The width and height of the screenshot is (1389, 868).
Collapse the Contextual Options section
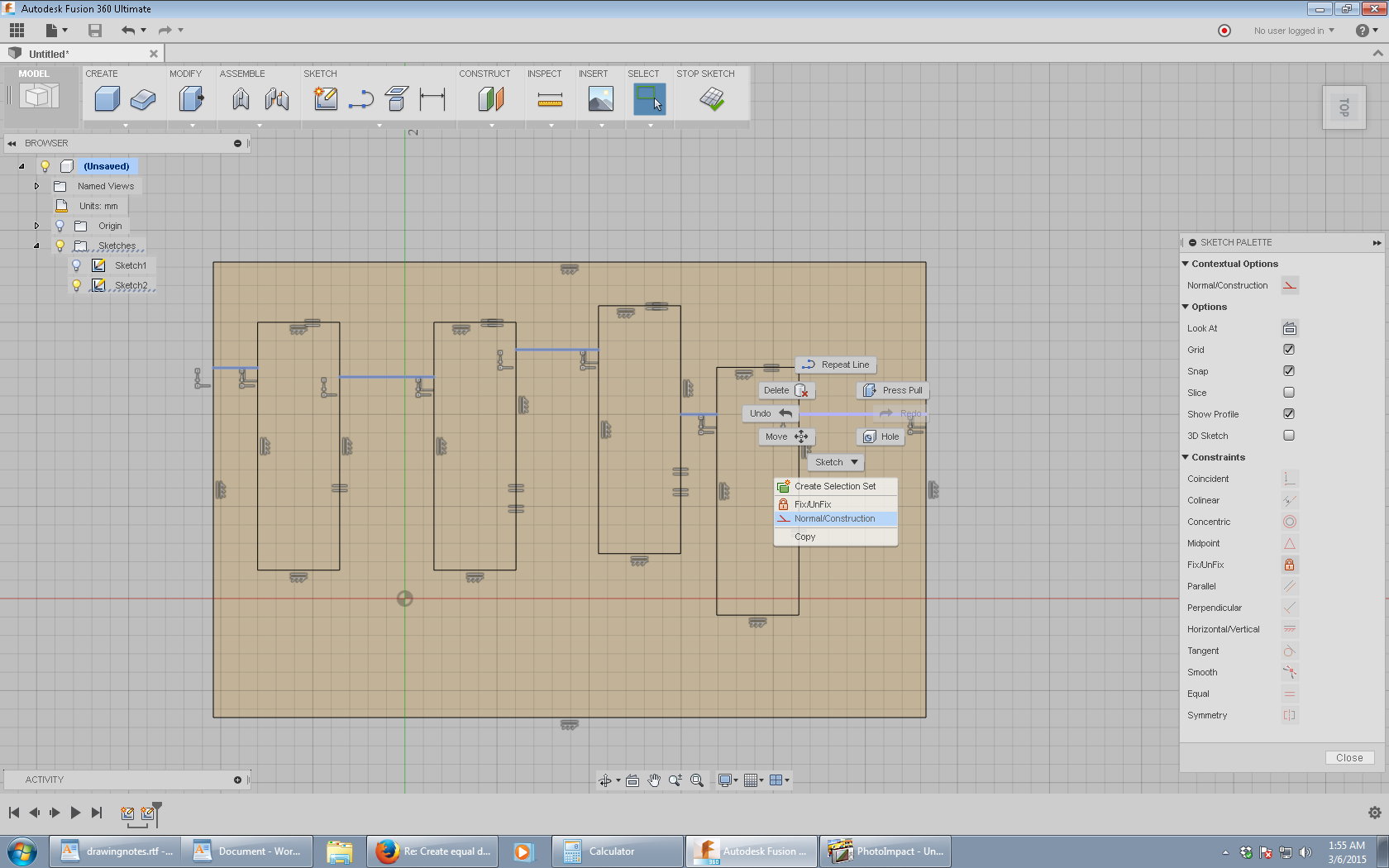point(1185,264)
